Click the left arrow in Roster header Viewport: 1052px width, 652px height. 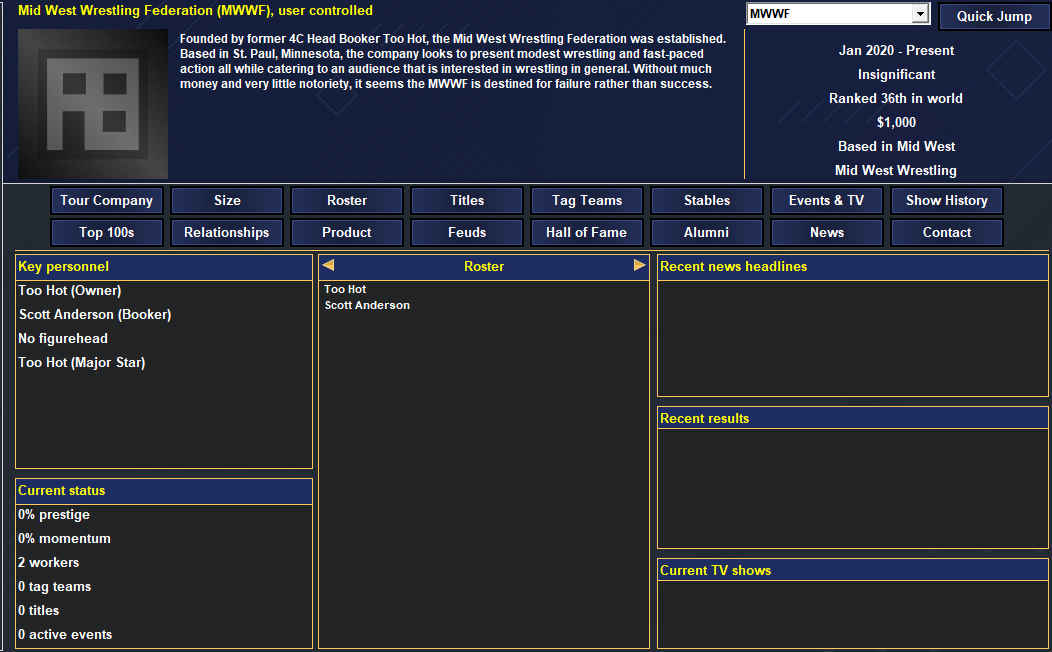328,266
